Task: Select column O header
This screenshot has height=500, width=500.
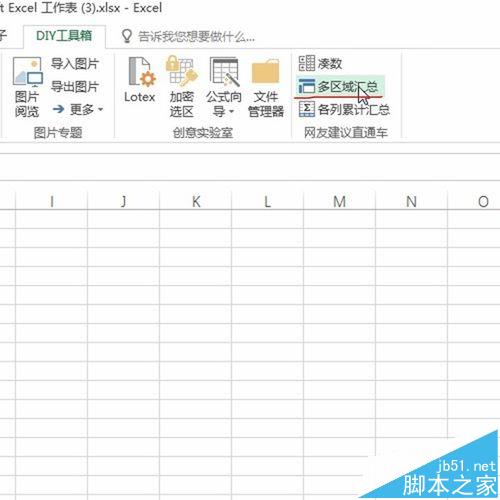Action: coord(474,201)
